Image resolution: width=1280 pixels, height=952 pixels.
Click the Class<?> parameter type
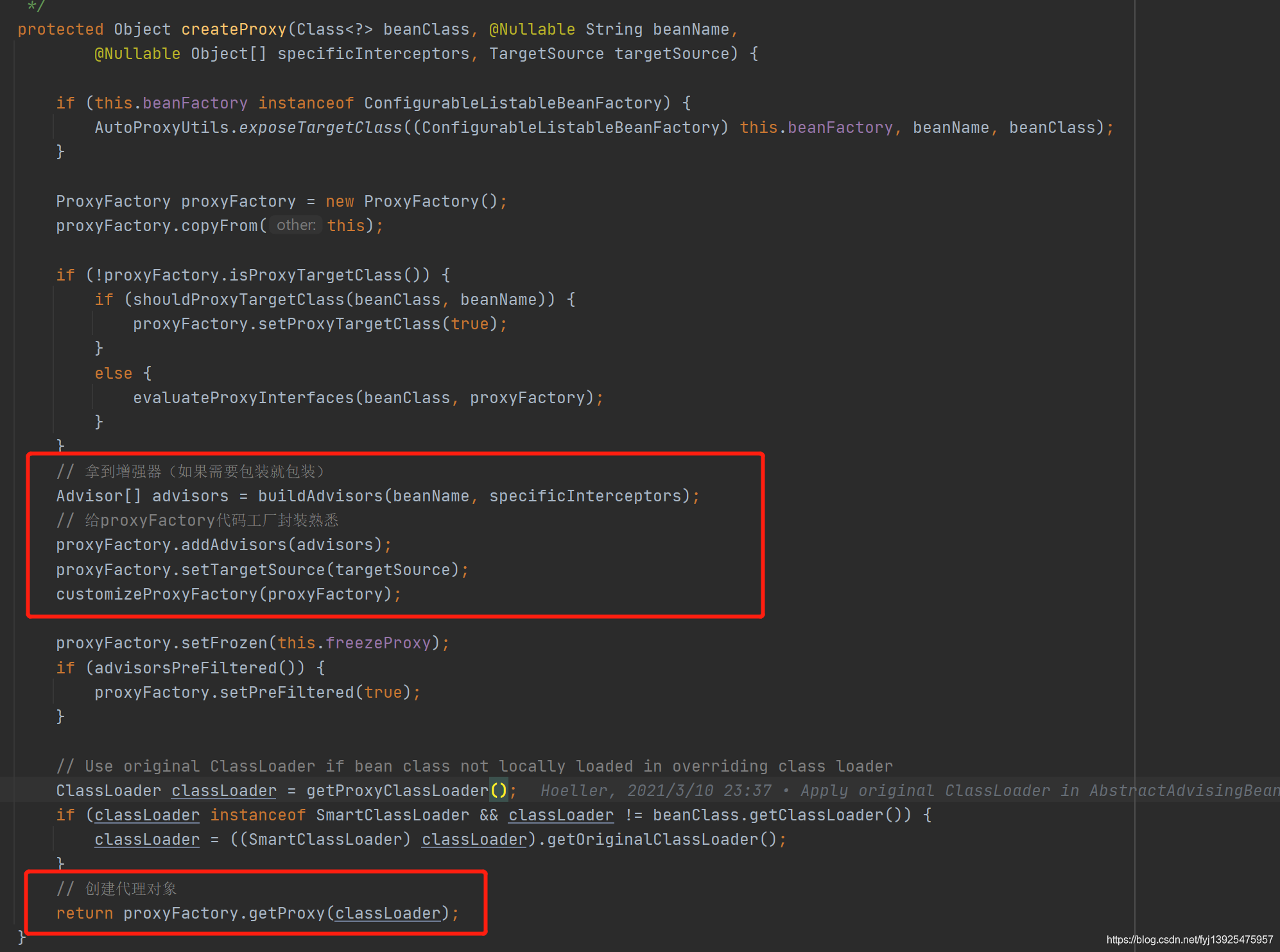coord(334,30)
